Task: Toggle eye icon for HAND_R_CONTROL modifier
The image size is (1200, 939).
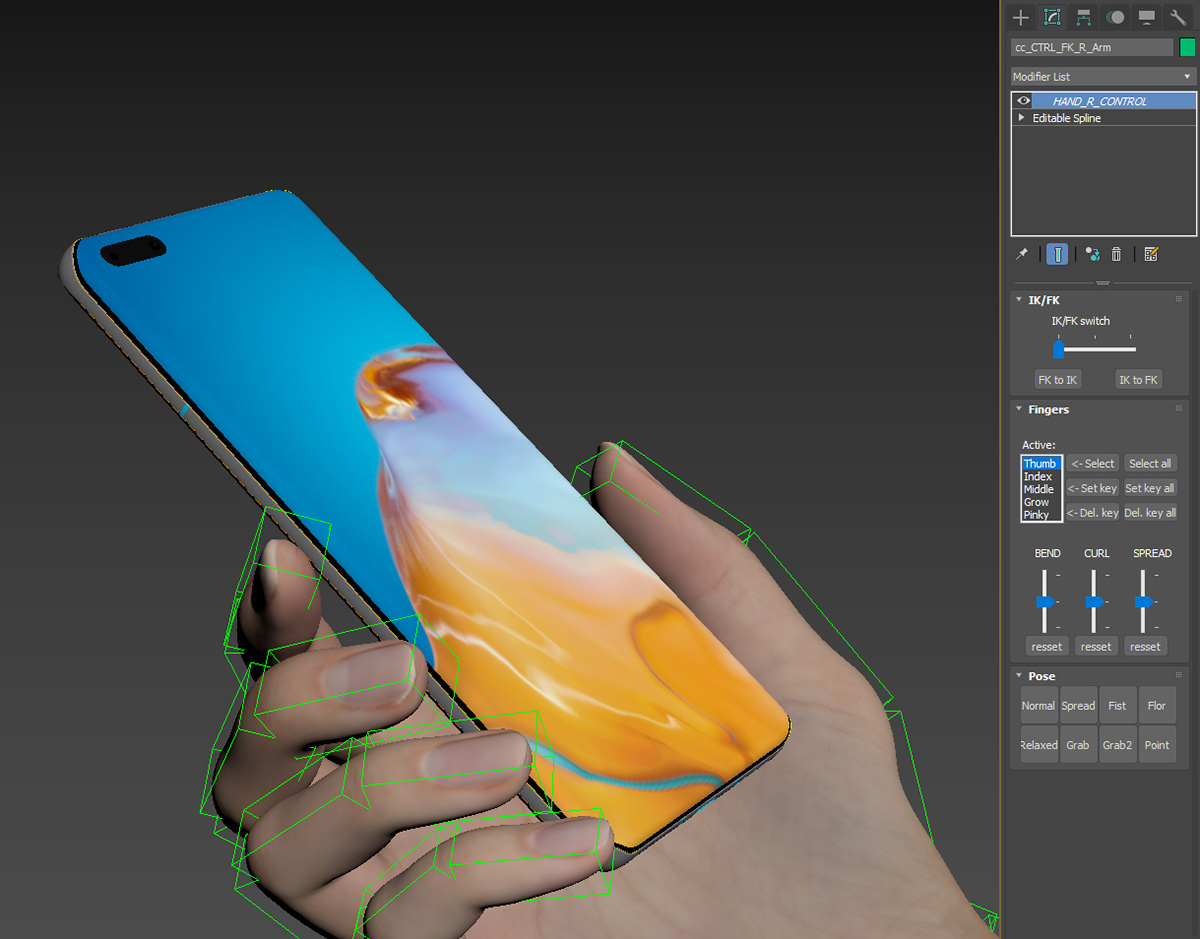Action: click(x=1023, y=101)
